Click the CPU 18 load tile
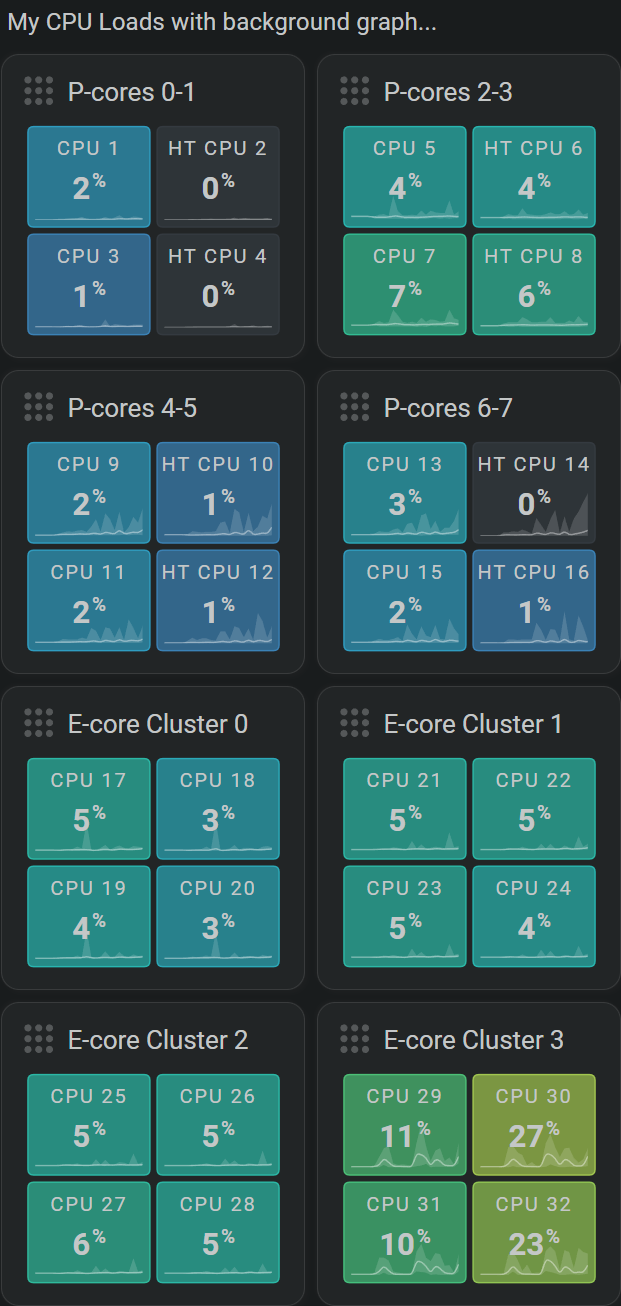 (218, 808)
